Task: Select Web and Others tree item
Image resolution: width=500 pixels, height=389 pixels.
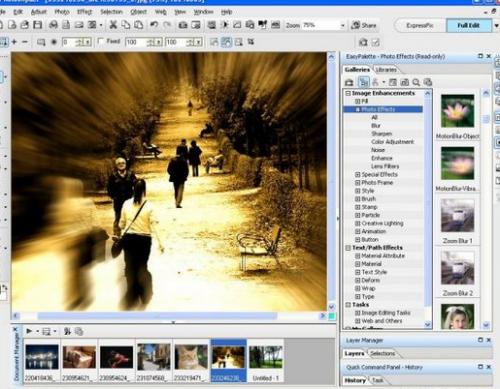Action: [x=382, y=321]
